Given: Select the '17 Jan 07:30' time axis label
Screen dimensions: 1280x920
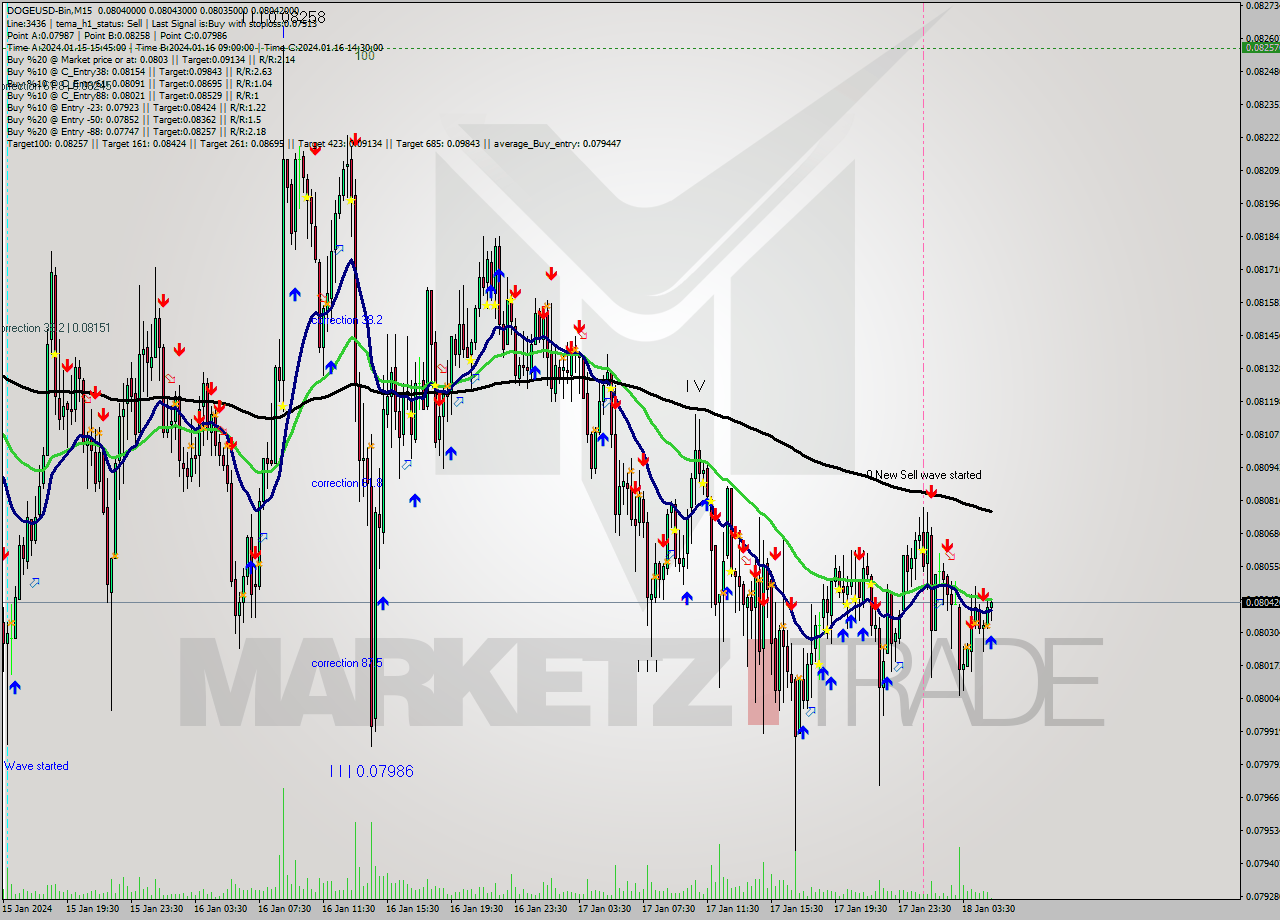Looking at the screenshot, I should click(668, 909).
